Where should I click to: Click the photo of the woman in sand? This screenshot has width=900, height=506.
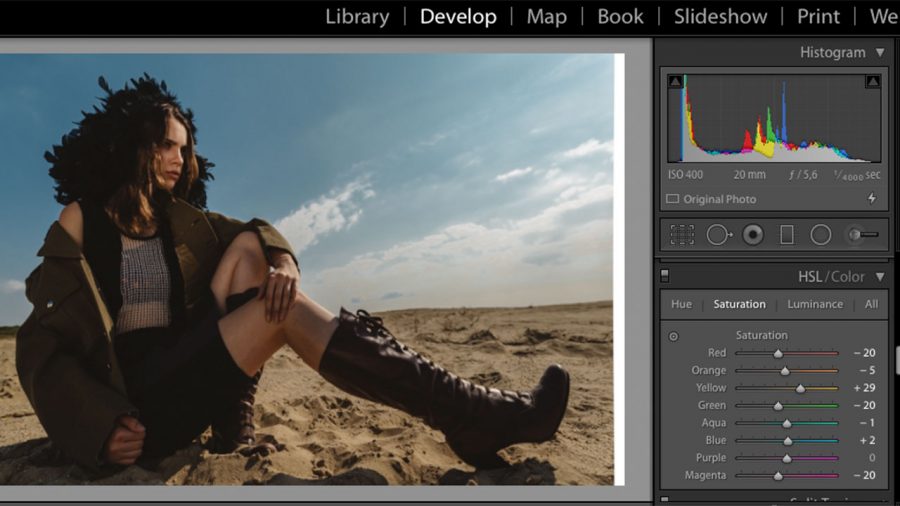[x=310, y=270]
